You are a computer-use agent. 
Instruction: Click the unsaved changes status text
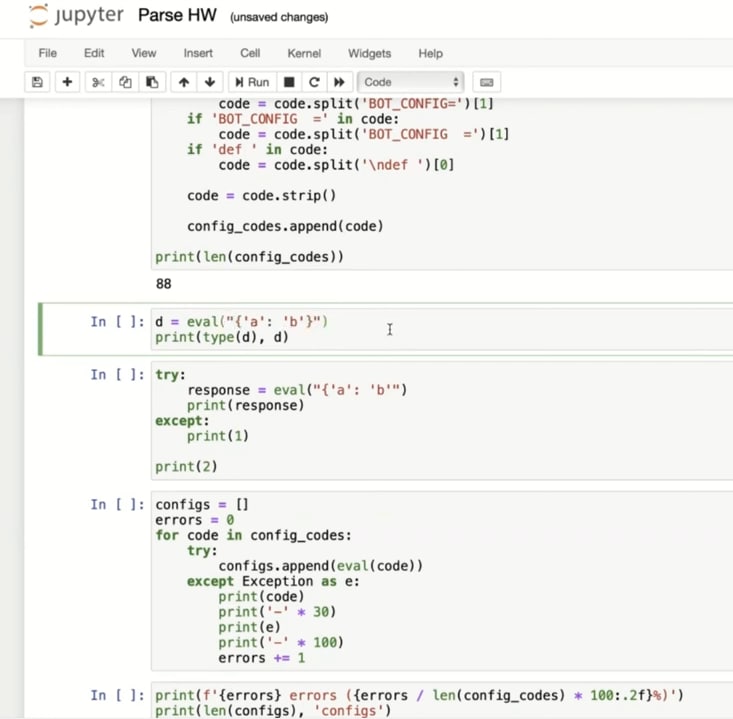pos(279,17)
